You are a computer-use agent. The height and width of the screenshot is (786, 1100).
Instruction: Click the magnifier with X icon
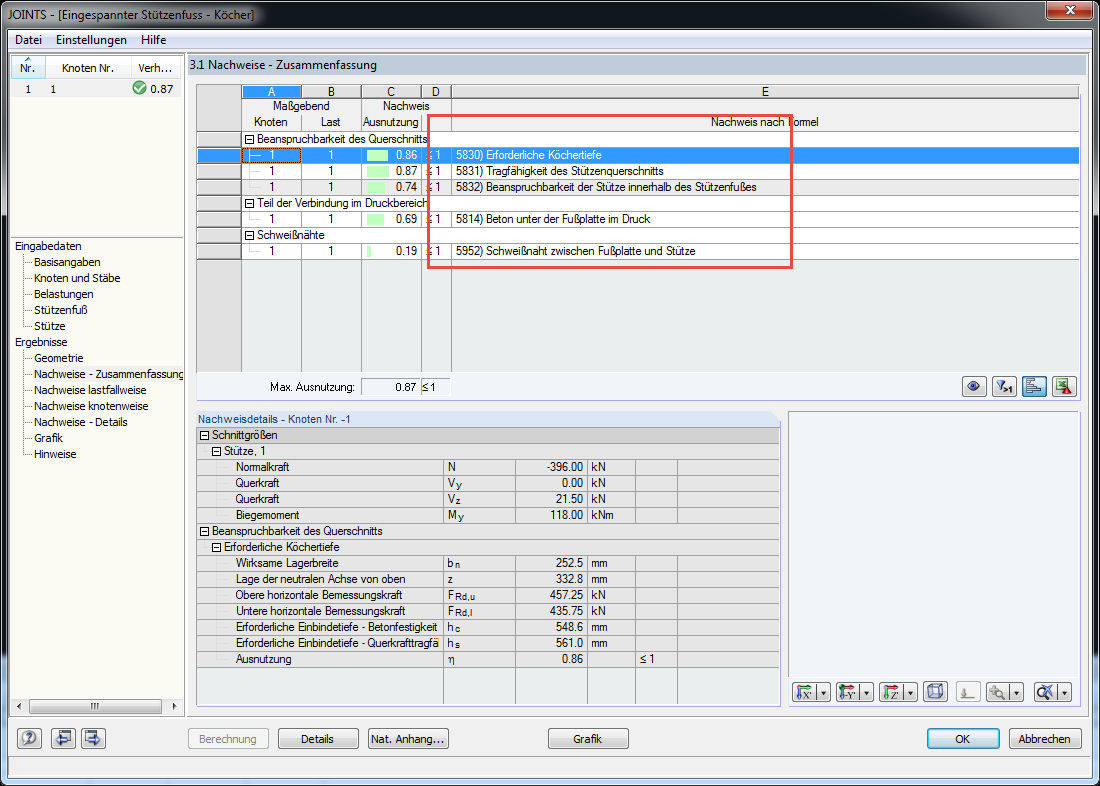pos(1046,693)
